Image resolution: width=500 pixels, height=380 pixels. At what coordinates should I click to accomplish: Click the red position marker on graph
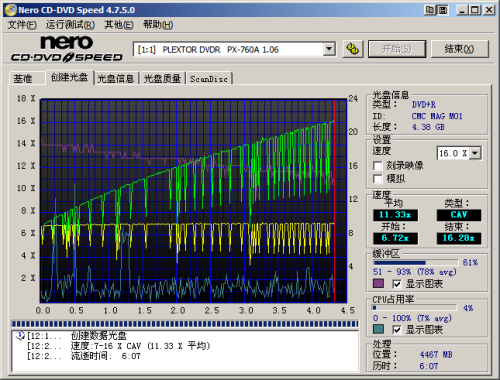tap(334, 200)
